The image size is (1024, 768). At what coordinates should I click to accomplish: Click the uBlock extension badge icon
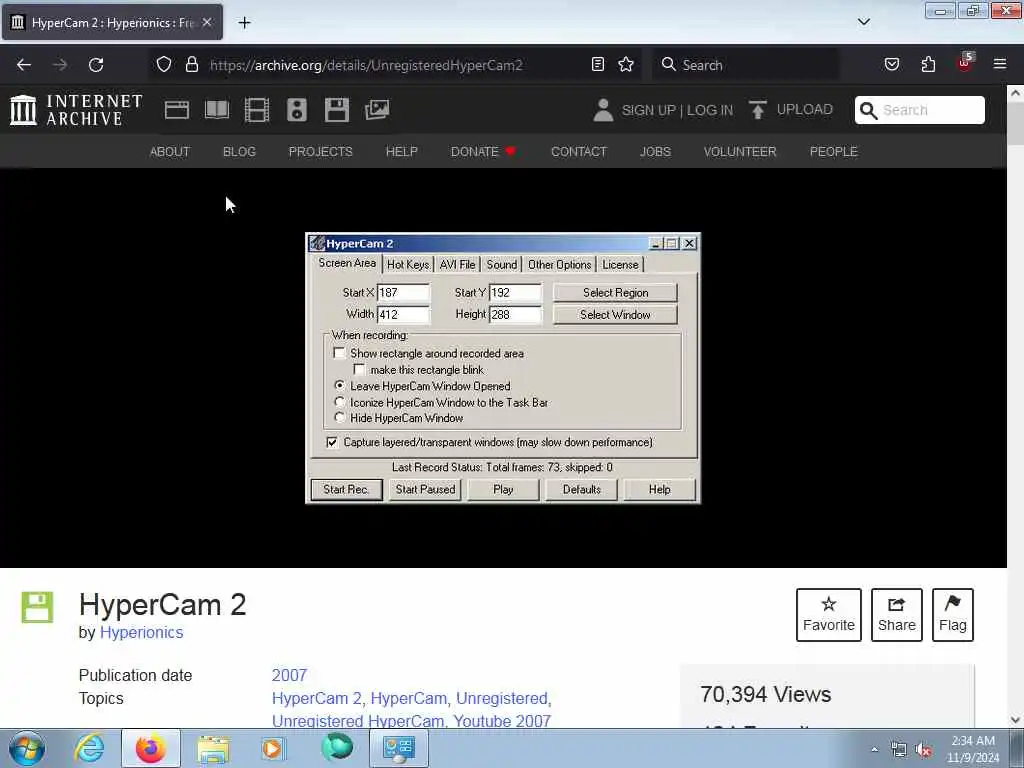tap(965, 63)
